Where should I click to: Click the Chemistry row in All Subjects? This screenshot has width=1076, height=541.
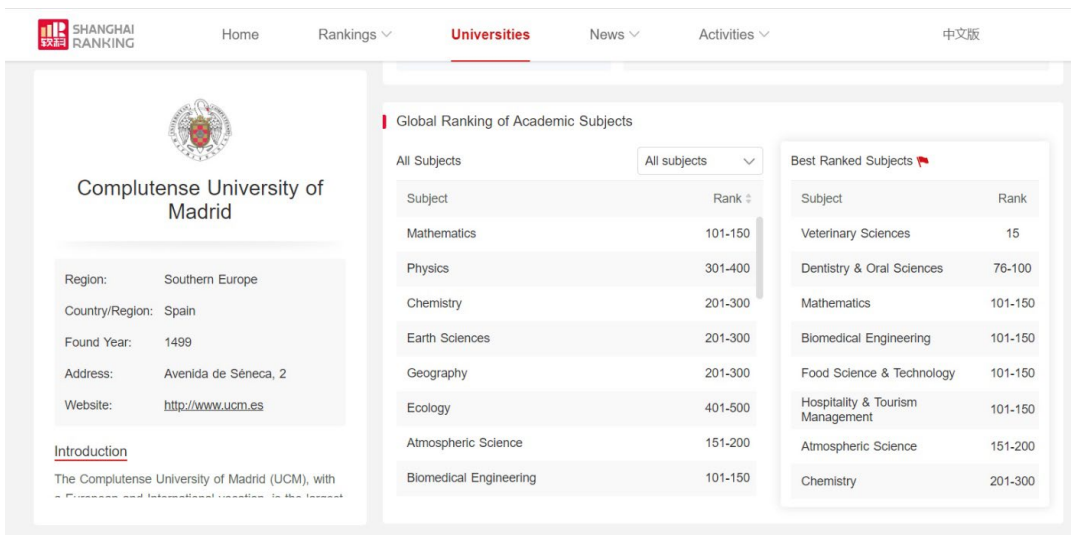[576, 303]
